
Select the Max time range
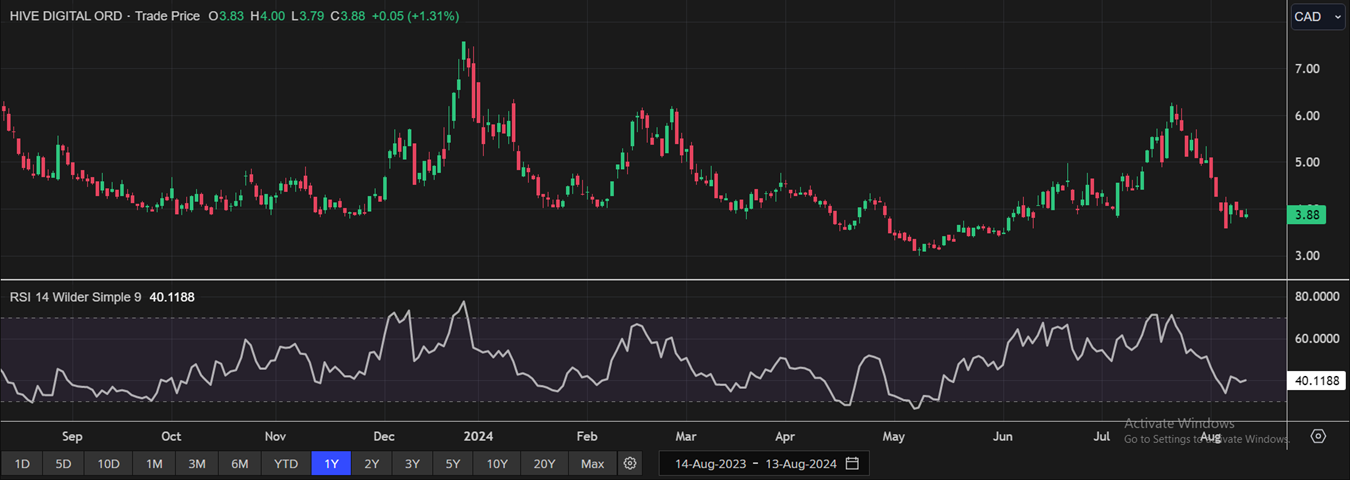click(x=592, y=463)
